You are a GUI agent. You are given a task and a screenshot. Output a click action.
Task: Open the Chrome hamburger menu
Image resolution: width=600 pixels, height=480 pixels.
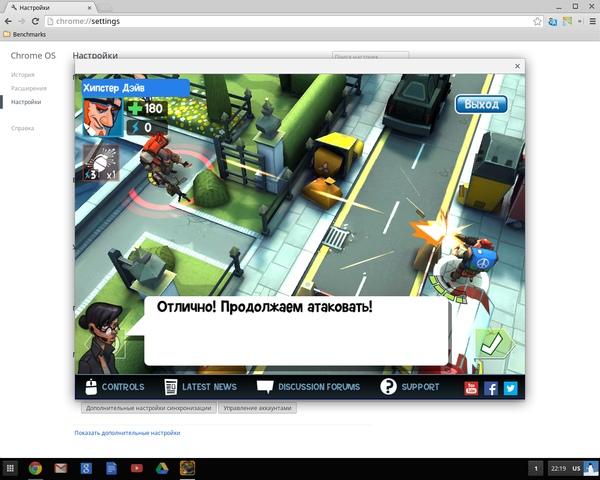tap(592, 21)
